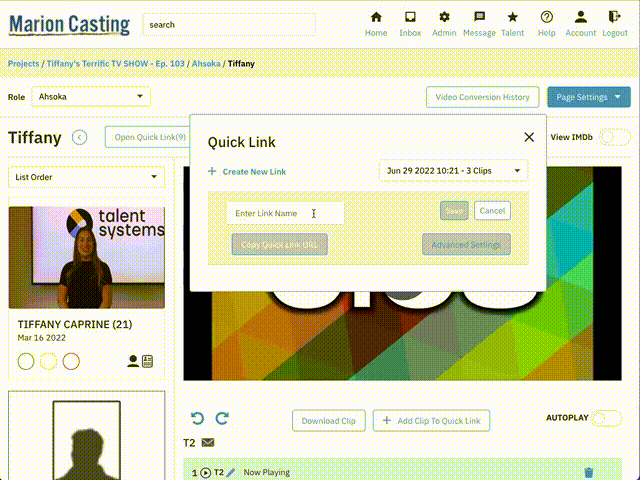Click the Enter Link Name field
The height and width of the screenshot is (480, 640).
pyautogui.click(x=285, y=213)
